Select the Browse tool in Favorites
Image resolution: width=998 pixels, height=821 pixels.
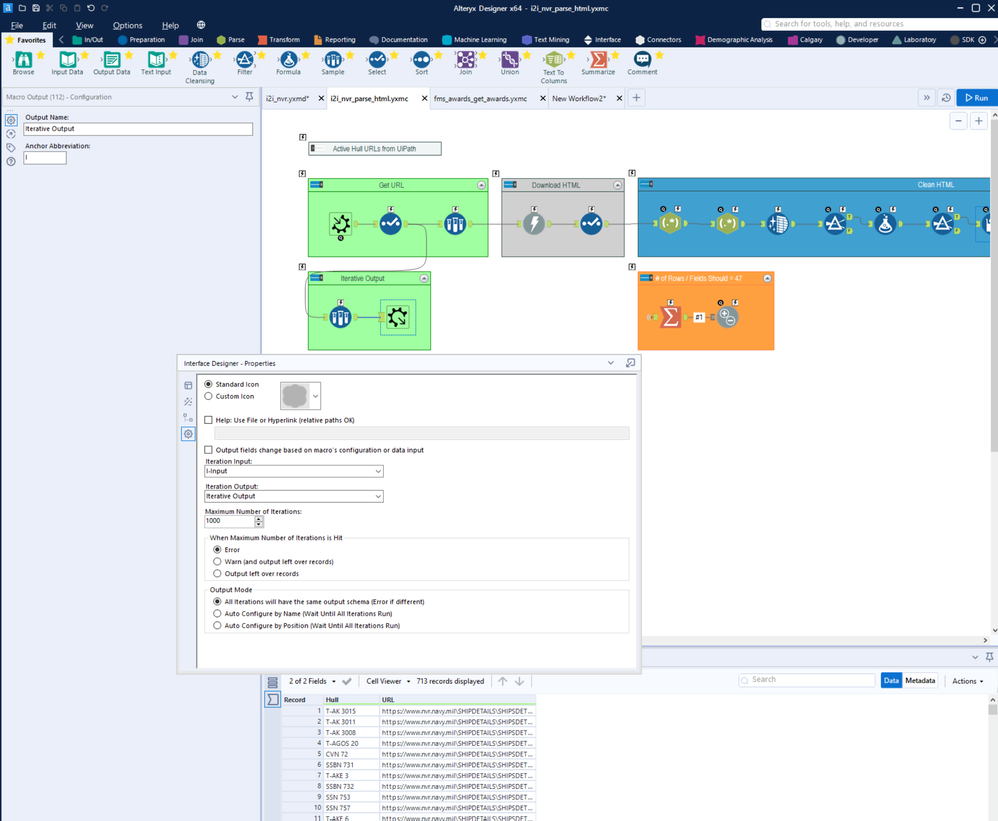click(24, 62)
